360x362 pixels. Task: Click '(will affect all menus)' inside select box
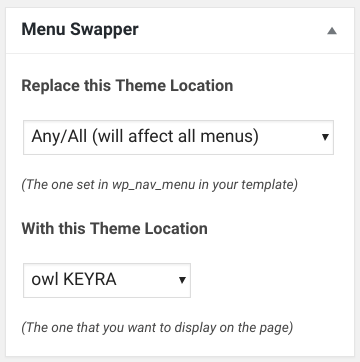175,137
